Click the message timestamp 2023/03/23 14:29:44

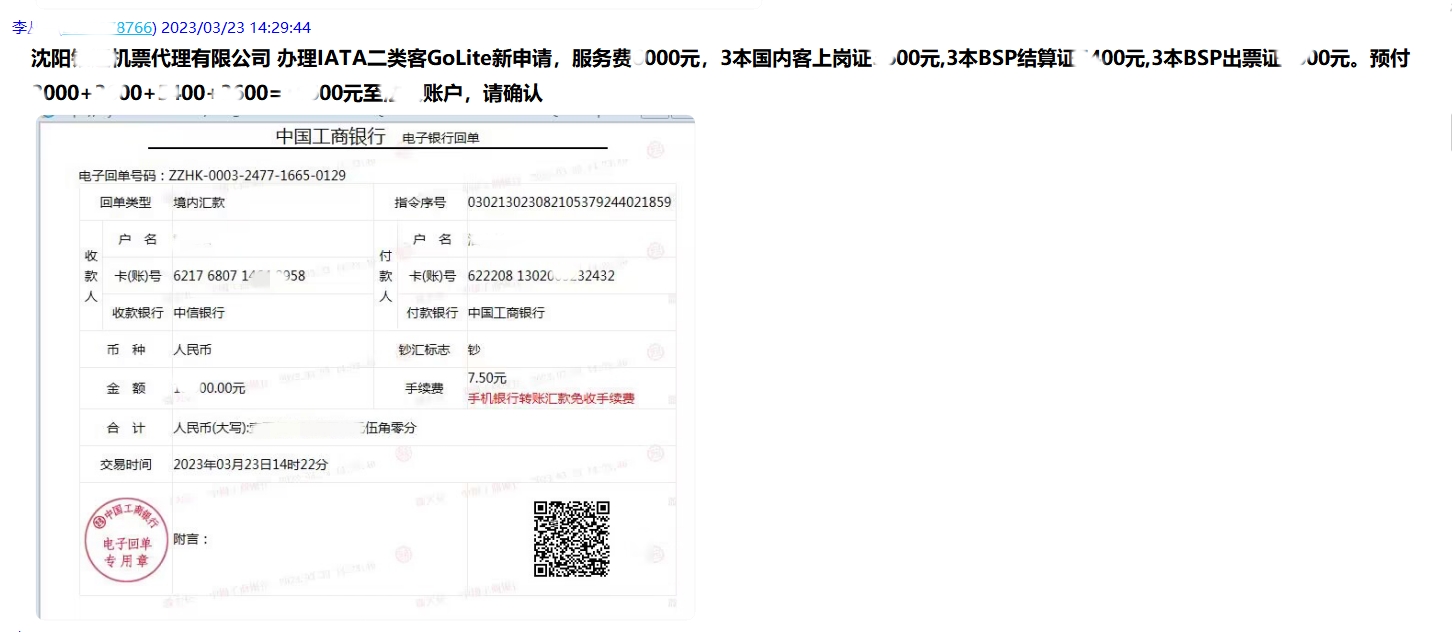coord(234,27)
